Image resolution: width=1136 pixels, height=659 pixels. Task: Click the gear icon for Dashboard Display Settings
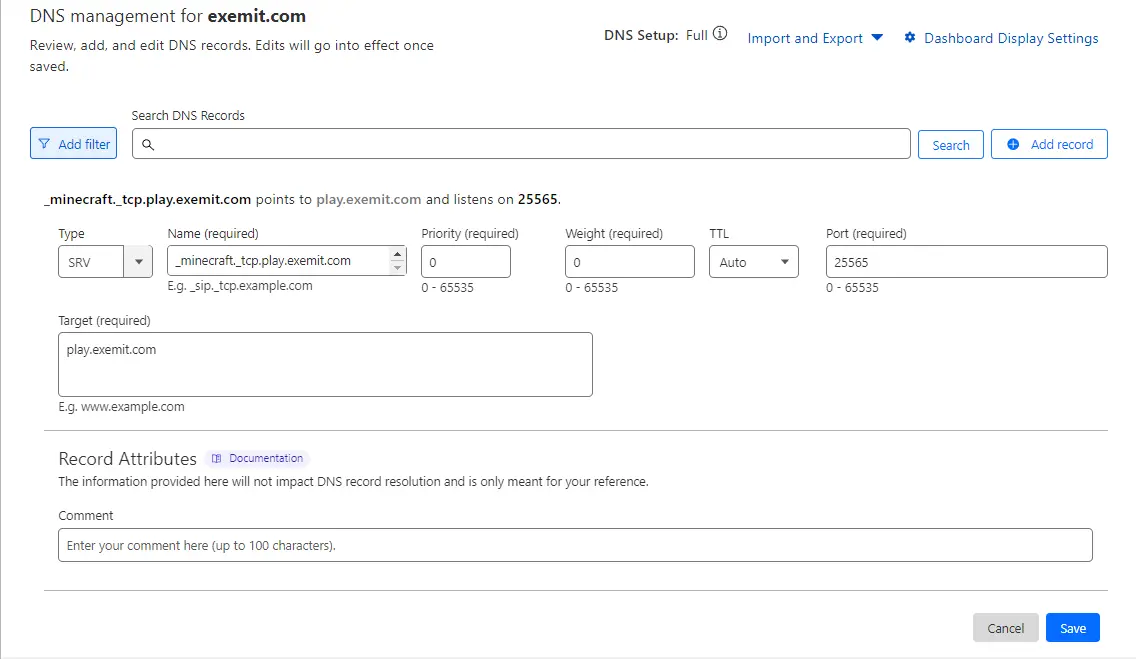point(910,38)
